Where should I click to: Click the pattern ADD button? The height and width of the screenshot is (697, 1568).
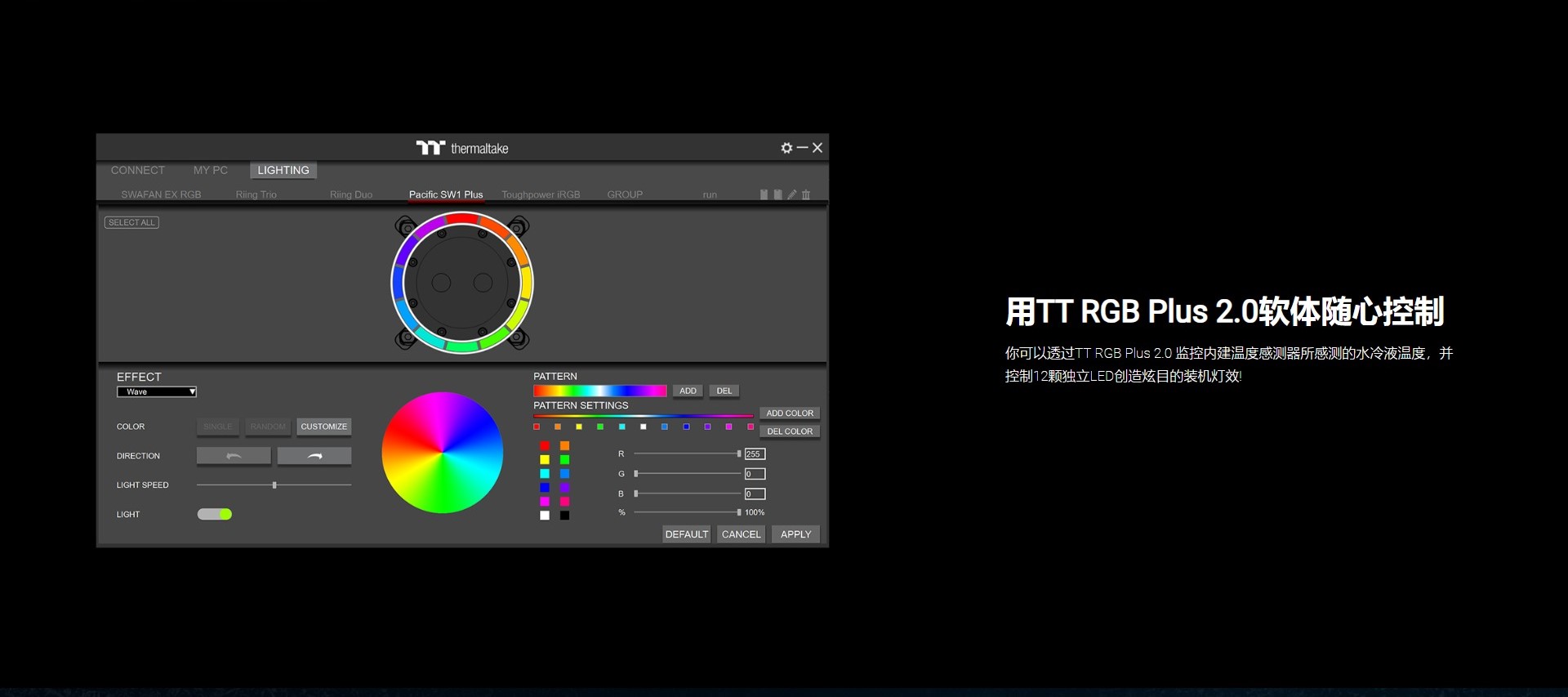tap(688, 391)
